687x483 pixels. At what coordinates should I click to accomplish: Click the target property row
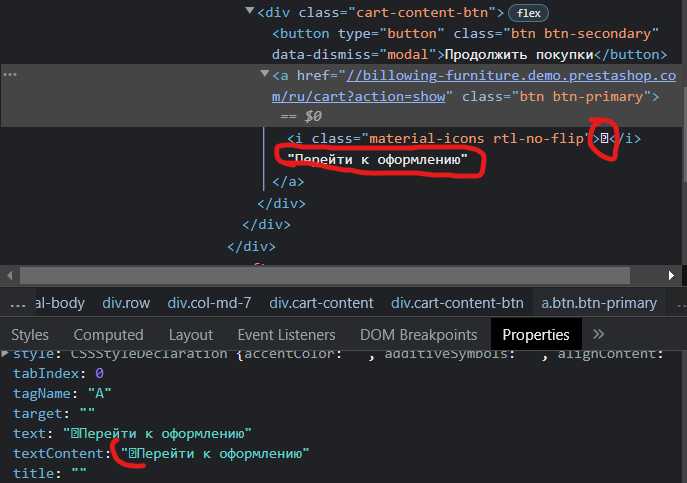coord(53,413)
